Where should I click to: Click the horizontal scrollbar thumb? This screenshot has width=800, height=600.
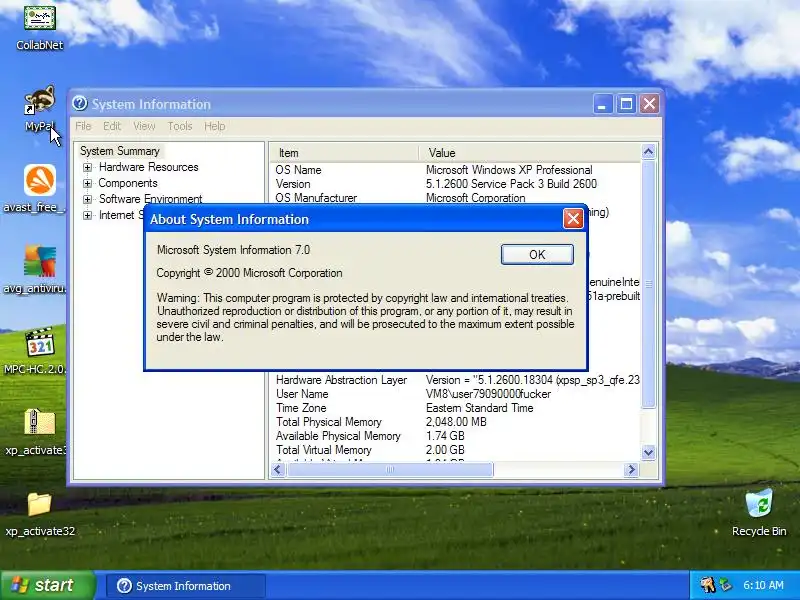[390, 469]
